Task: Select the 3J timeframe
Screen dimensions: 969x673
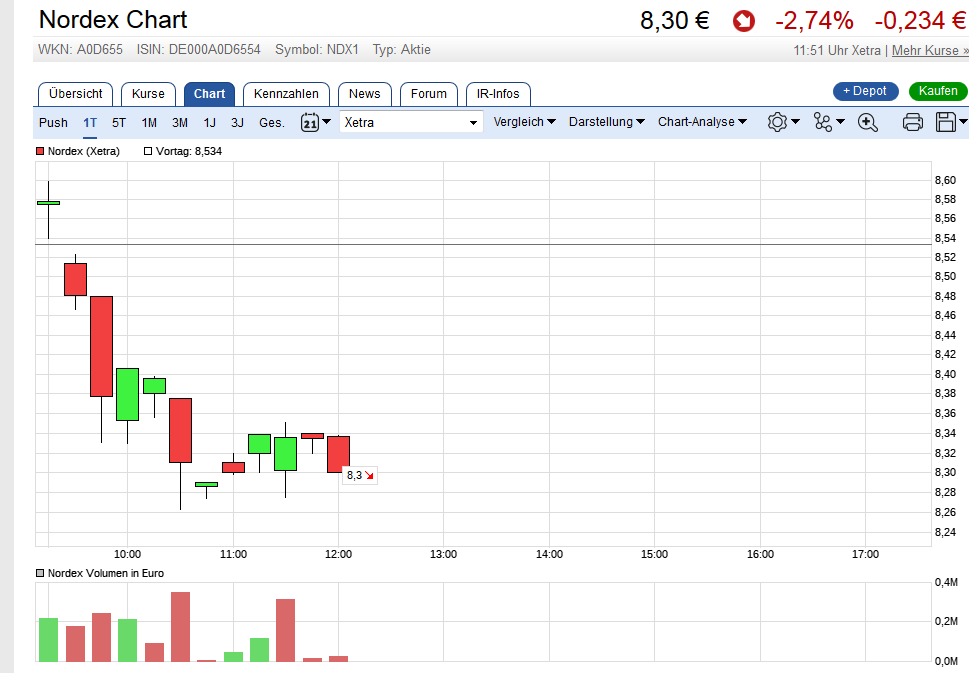Action: coord(237,122)
